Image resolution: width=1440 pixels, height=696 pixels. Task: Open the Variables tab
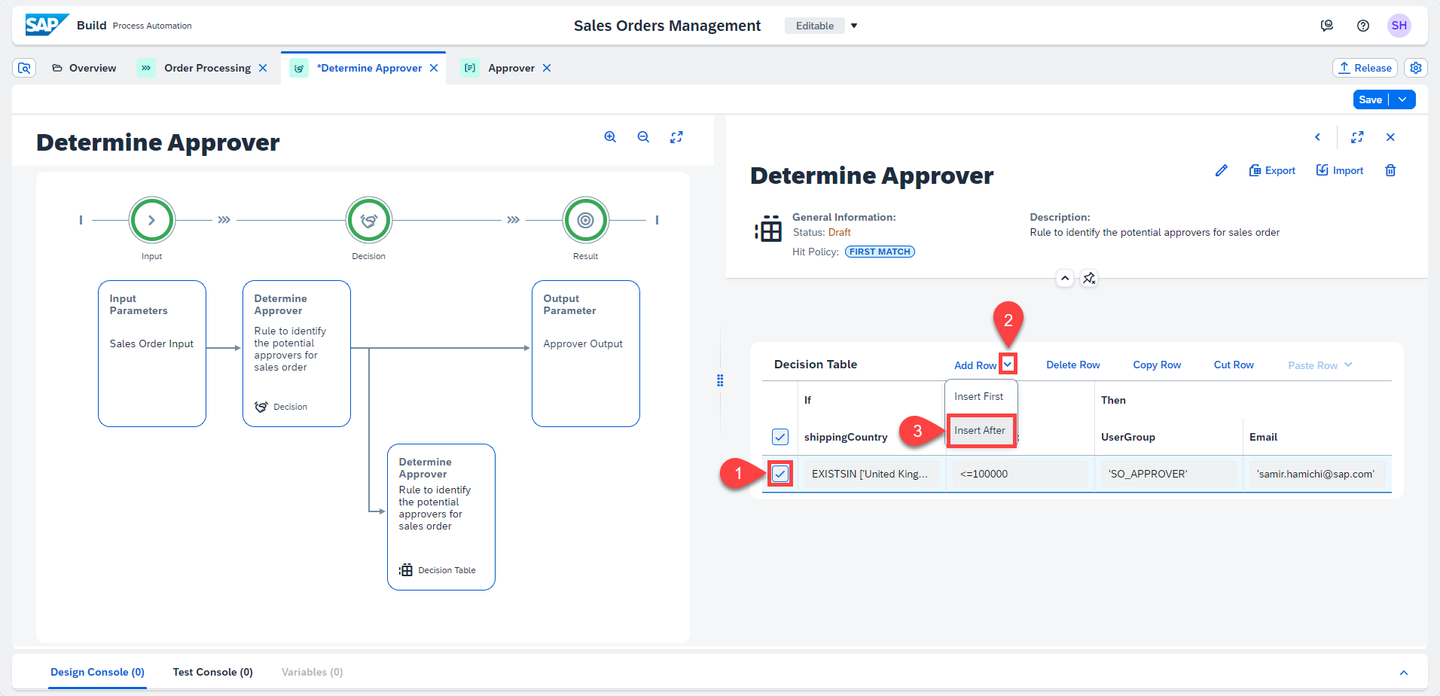pyautogui.click(x=312, y=672)
